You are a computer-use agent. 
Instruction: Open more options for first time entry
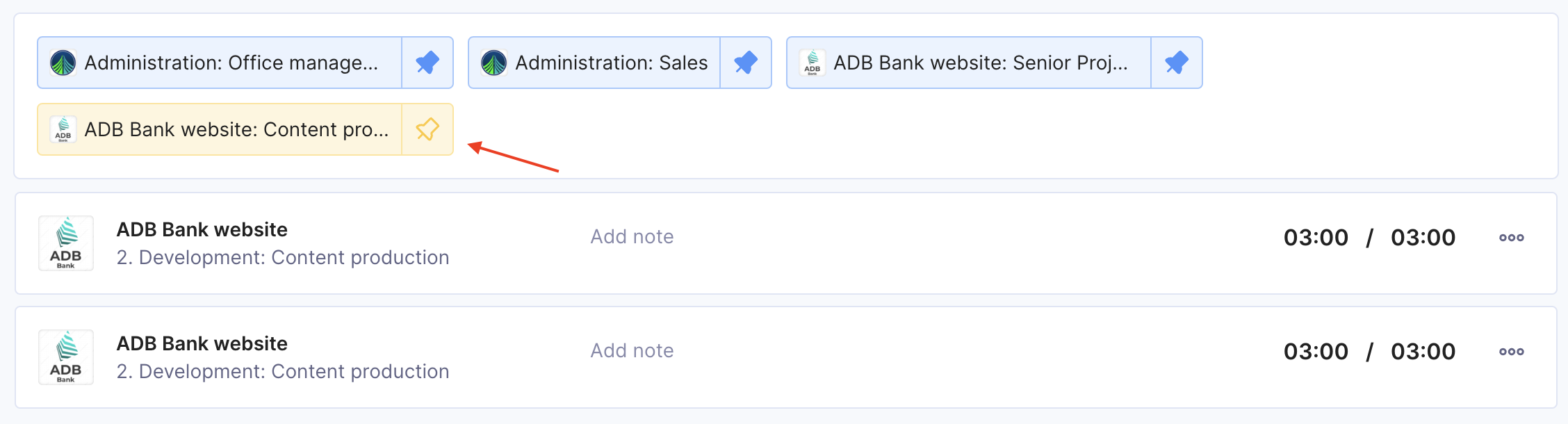[x=1512, y=238]
